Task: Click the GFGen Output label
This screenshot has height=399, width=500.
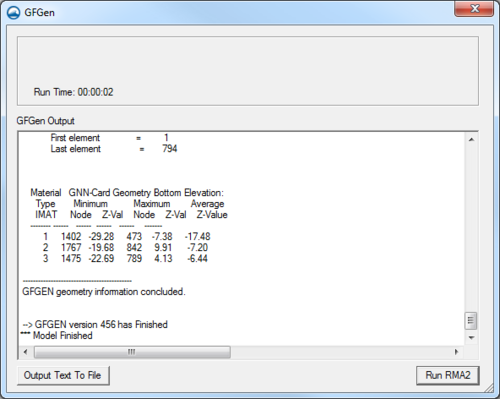Action: (45, 121)
